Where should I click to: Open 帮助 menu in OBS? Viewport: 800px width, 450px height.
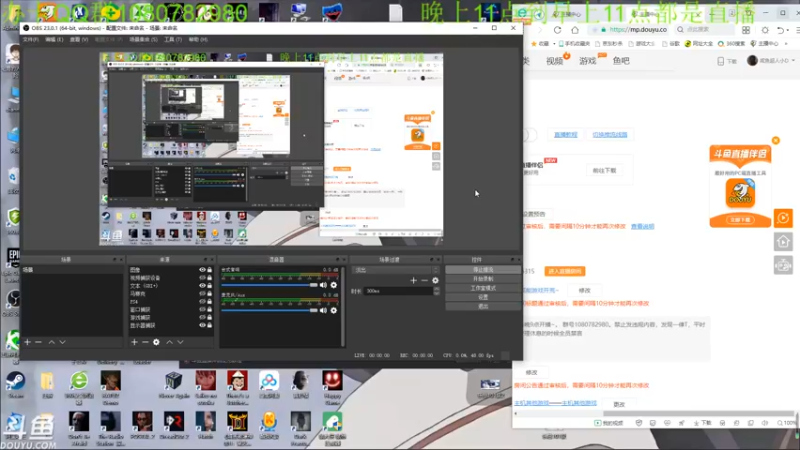[198, 39]
